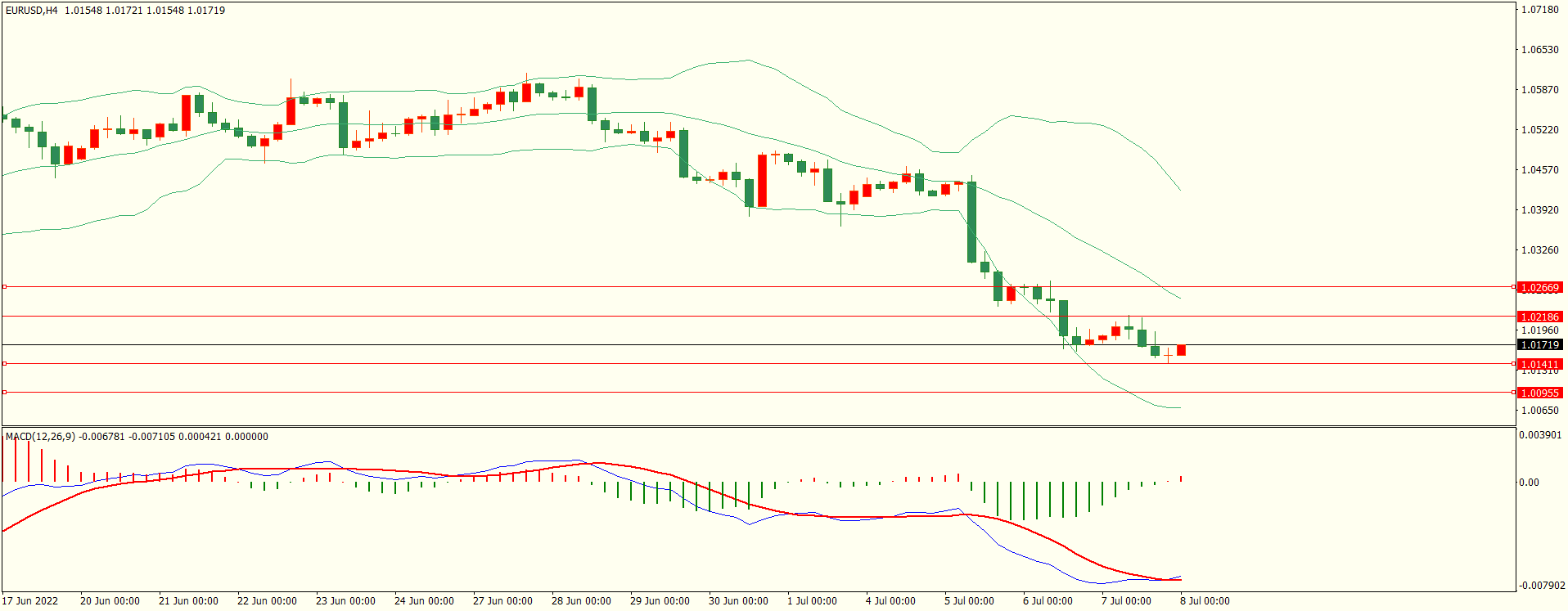The image size is (1568, 611).
Task: Click the 1.07180 price axis label
Action: (x=1539, y=10)
